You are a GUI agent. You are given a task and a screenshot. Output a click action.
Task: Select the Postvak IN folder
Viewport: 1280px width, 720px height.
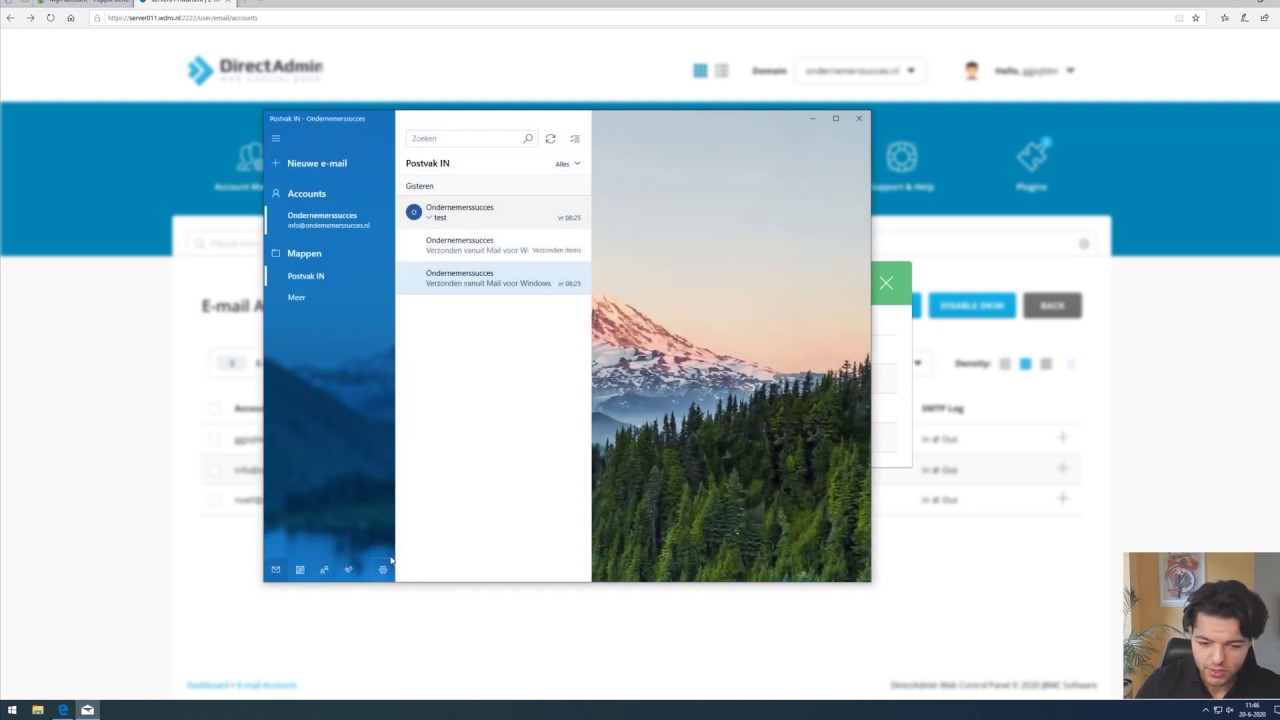pyautogui.click(x=306, y=276)
